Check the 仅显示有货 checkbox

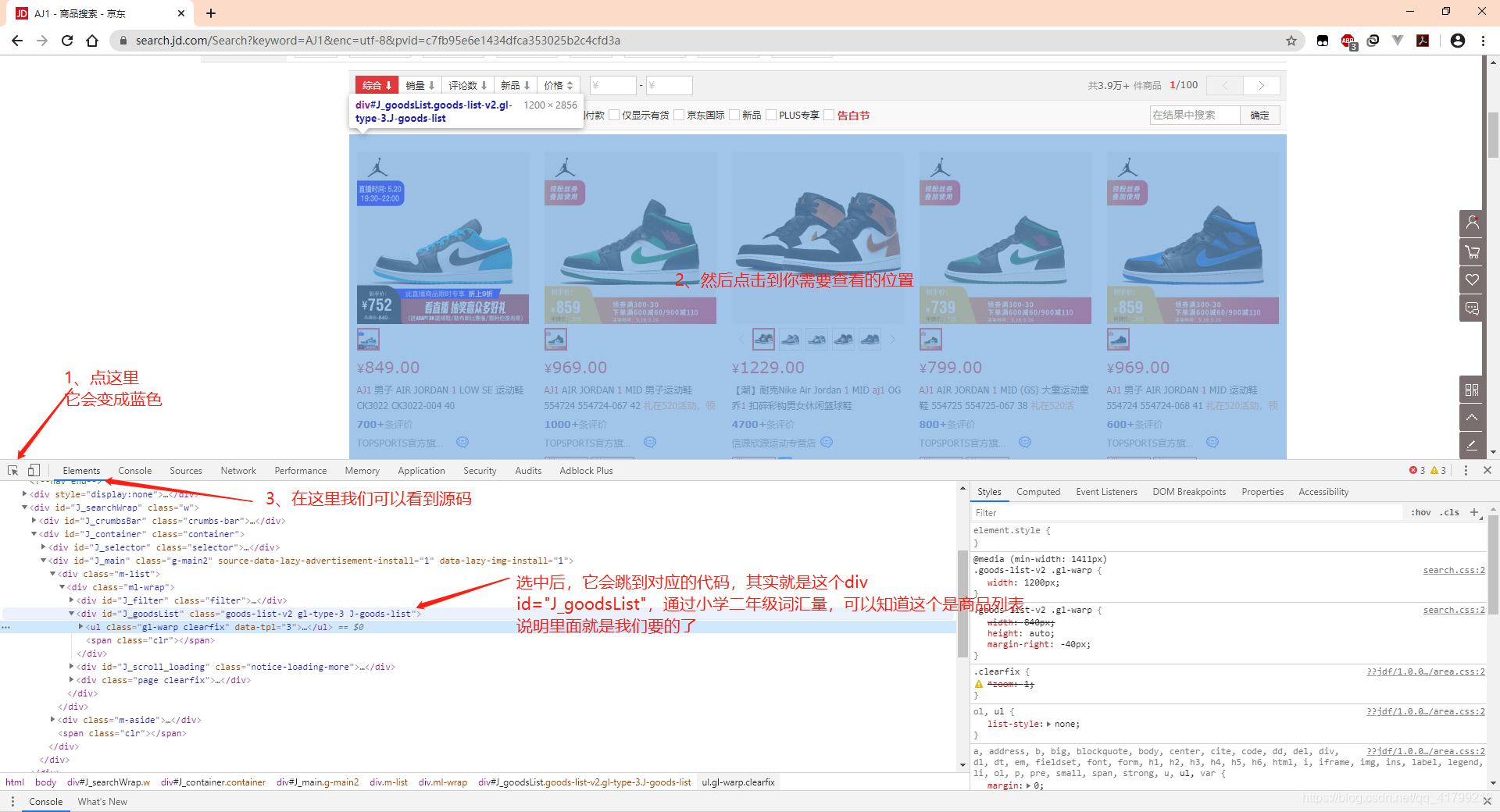click(x=614, y=115)
